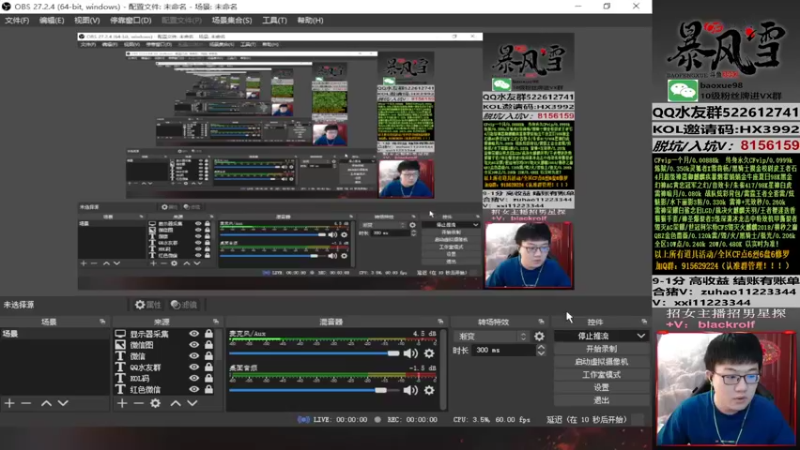
Task: Remove source using minus icon in Sources panel
Action: (138, 404)
